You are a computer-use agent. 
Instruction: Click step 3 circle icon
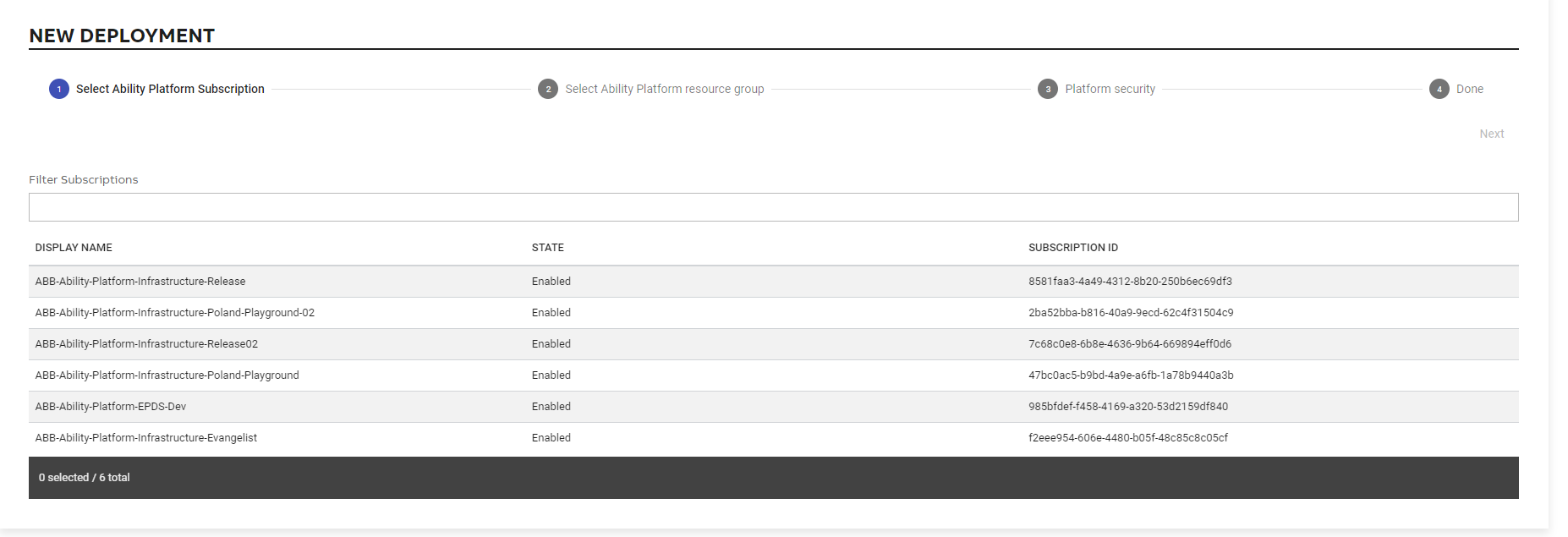[1048, 89]
